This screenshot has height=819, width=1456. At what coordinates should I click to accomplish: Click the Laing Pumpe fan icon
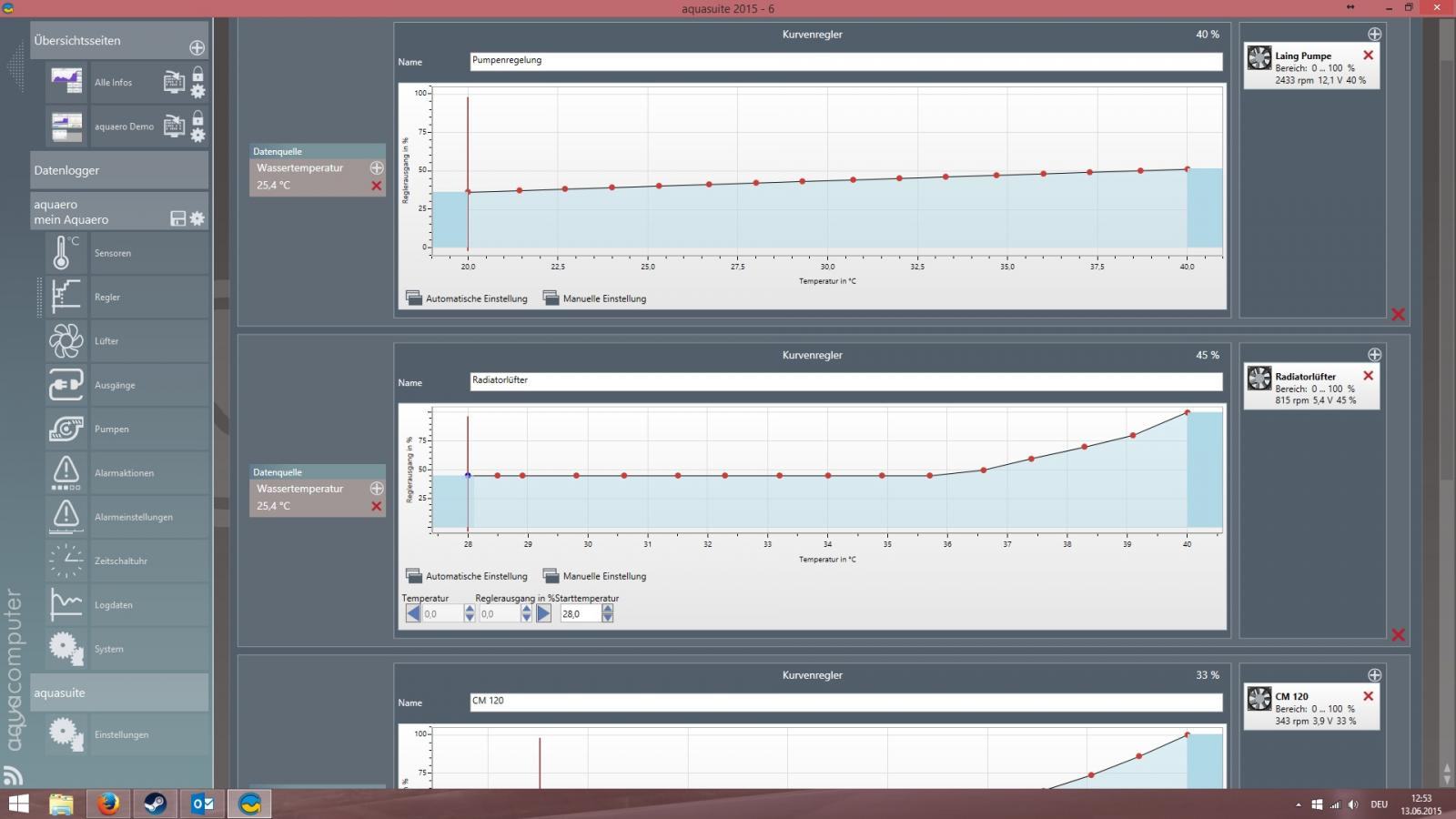[1259, 58]
